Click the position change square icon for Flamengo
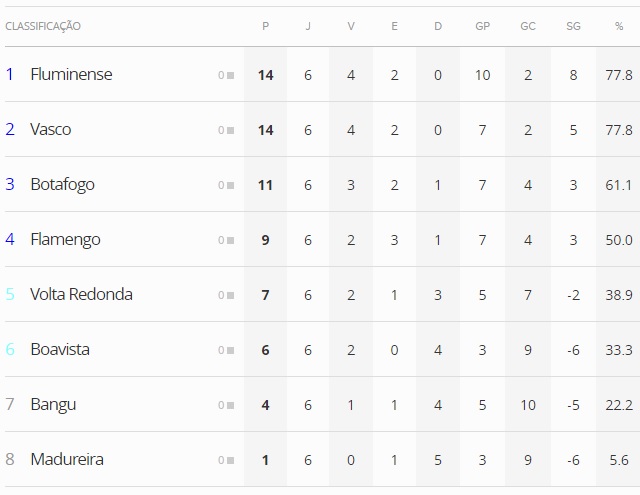The image size is (640, 495). pos(231,240)
